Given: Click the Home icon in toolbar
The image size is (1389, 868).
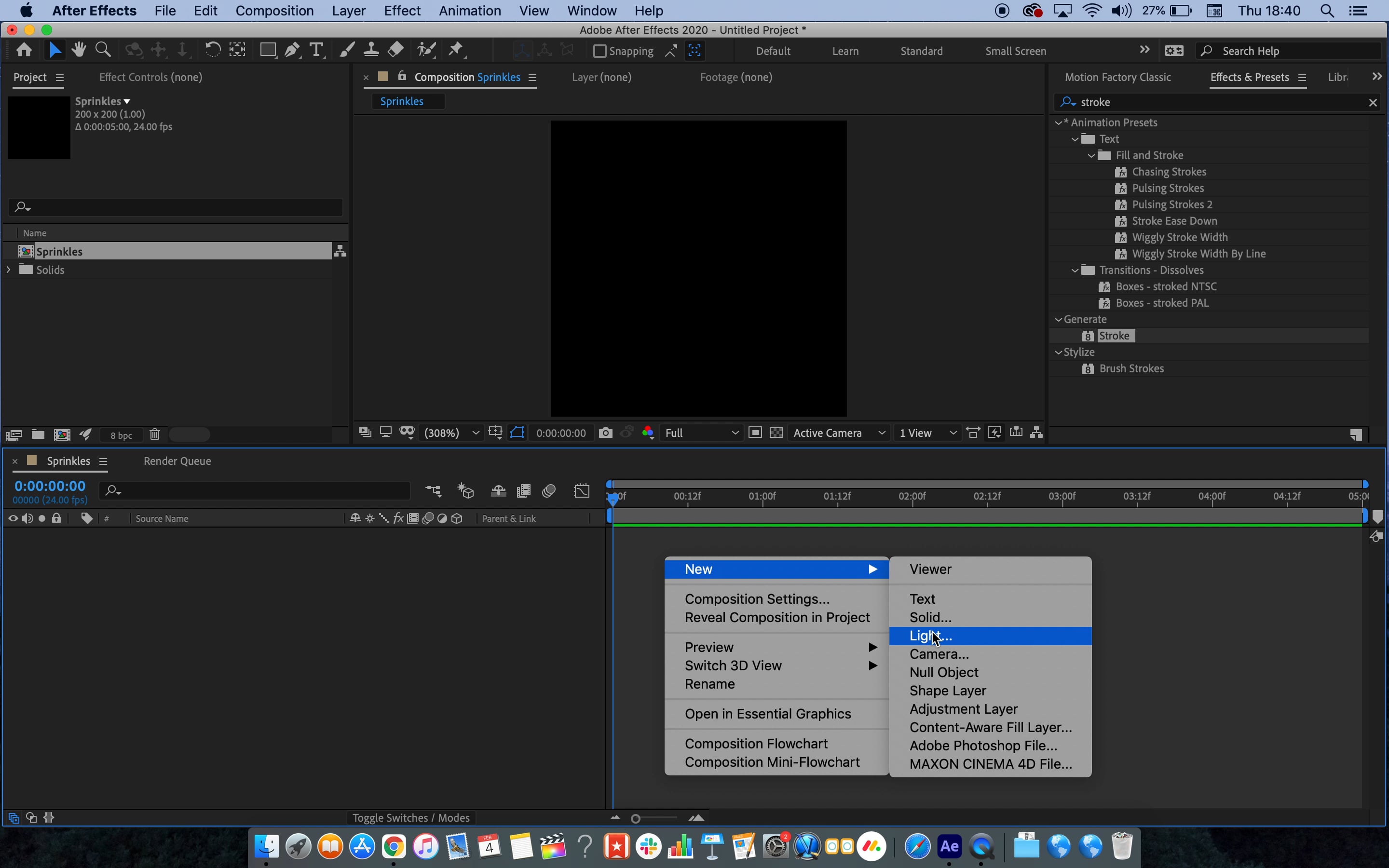Looking at the screenshot, I should (24, 51).
